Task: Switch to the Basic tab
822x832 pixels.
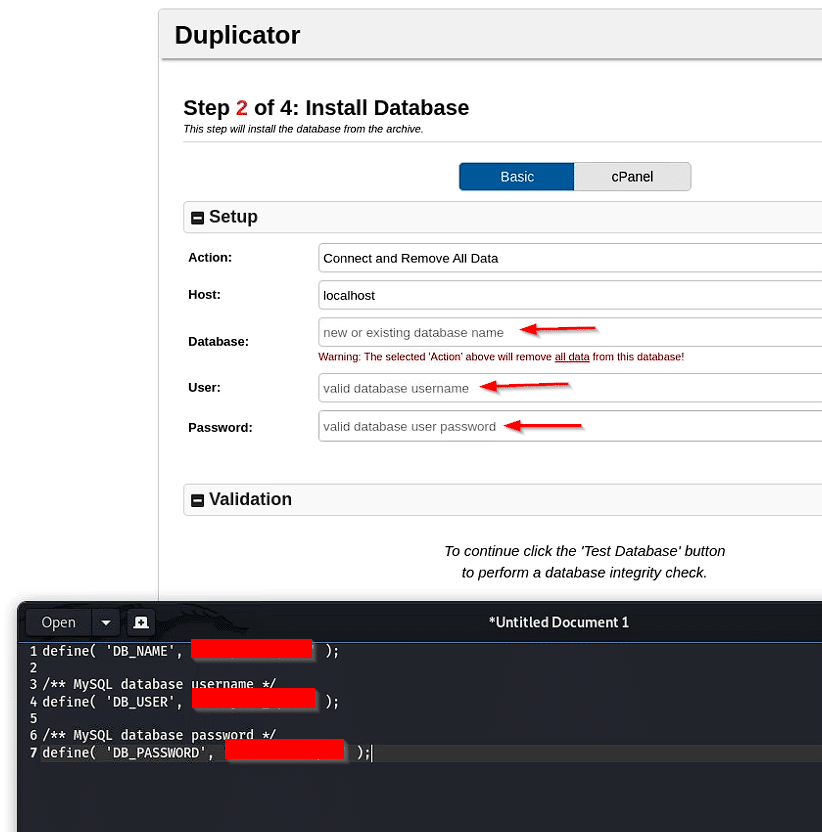Action: tap(516, 177)
